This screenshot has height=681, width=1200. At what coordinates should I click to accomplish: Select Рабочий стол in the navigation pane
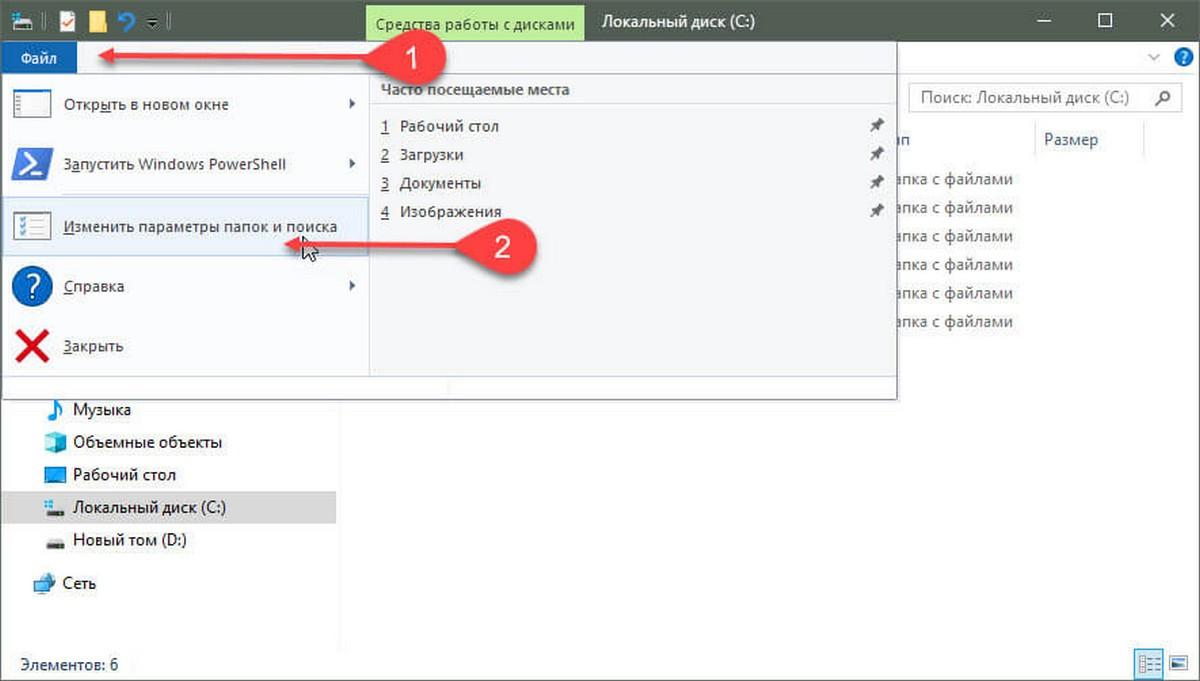click(x=124, y=475)
